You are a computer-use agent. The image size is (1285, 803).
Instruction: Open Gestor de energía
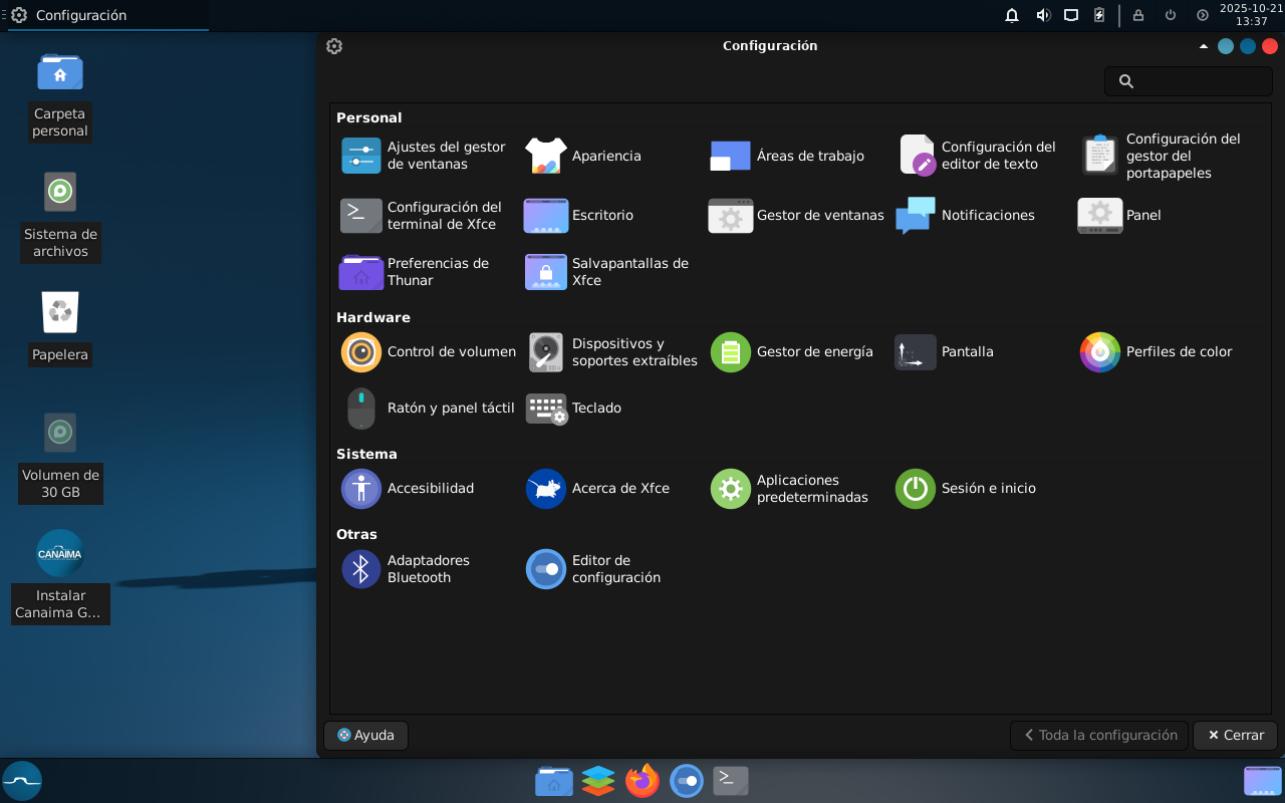coord(791,352)
